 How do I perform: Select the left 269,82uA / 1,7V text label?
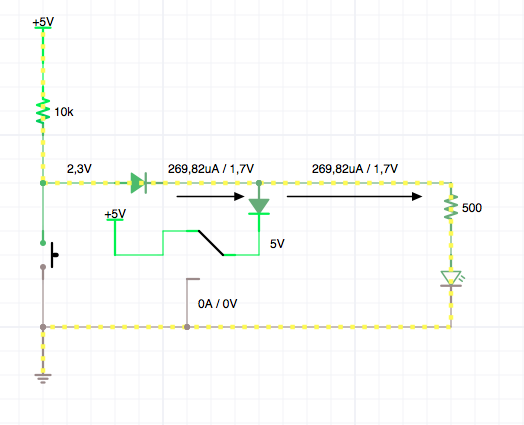[211, 169]
